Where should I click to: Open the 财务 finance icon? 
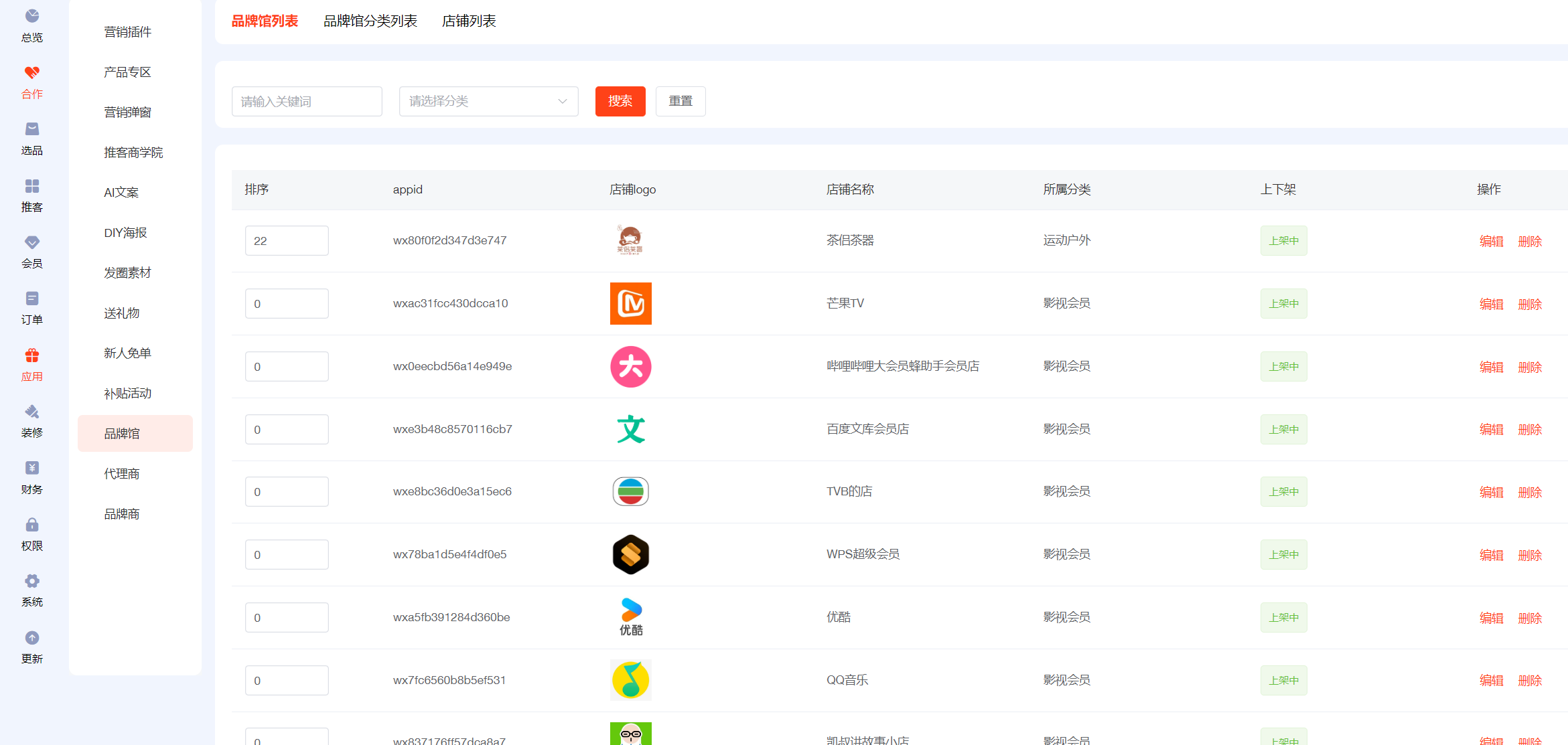click(x=31, y=468)
